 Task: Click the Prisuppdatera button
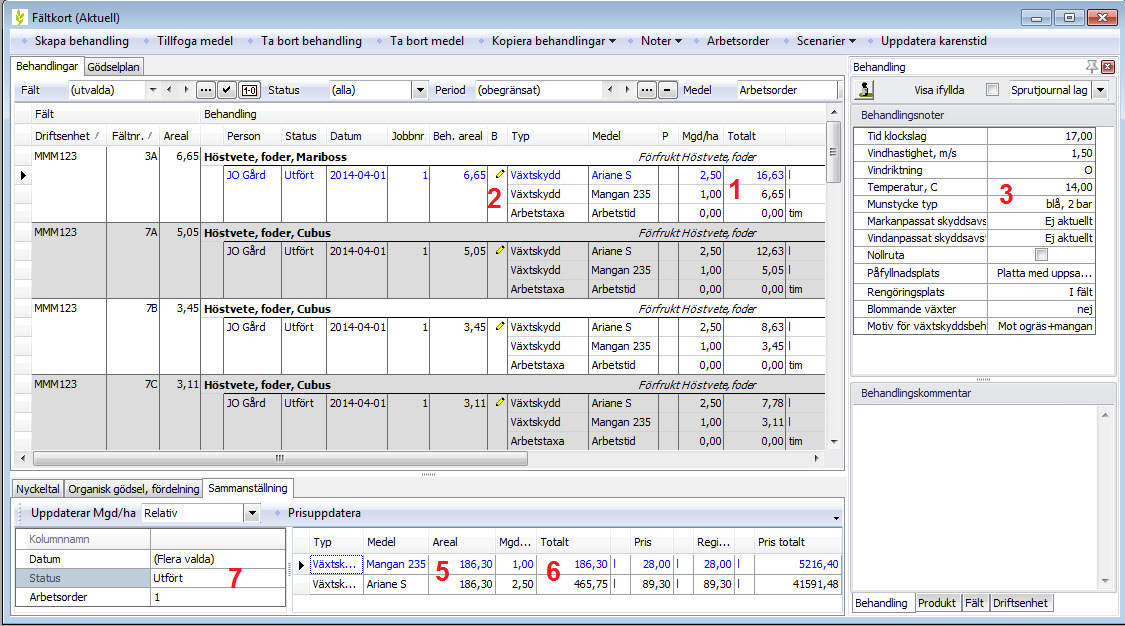[324, 513]
